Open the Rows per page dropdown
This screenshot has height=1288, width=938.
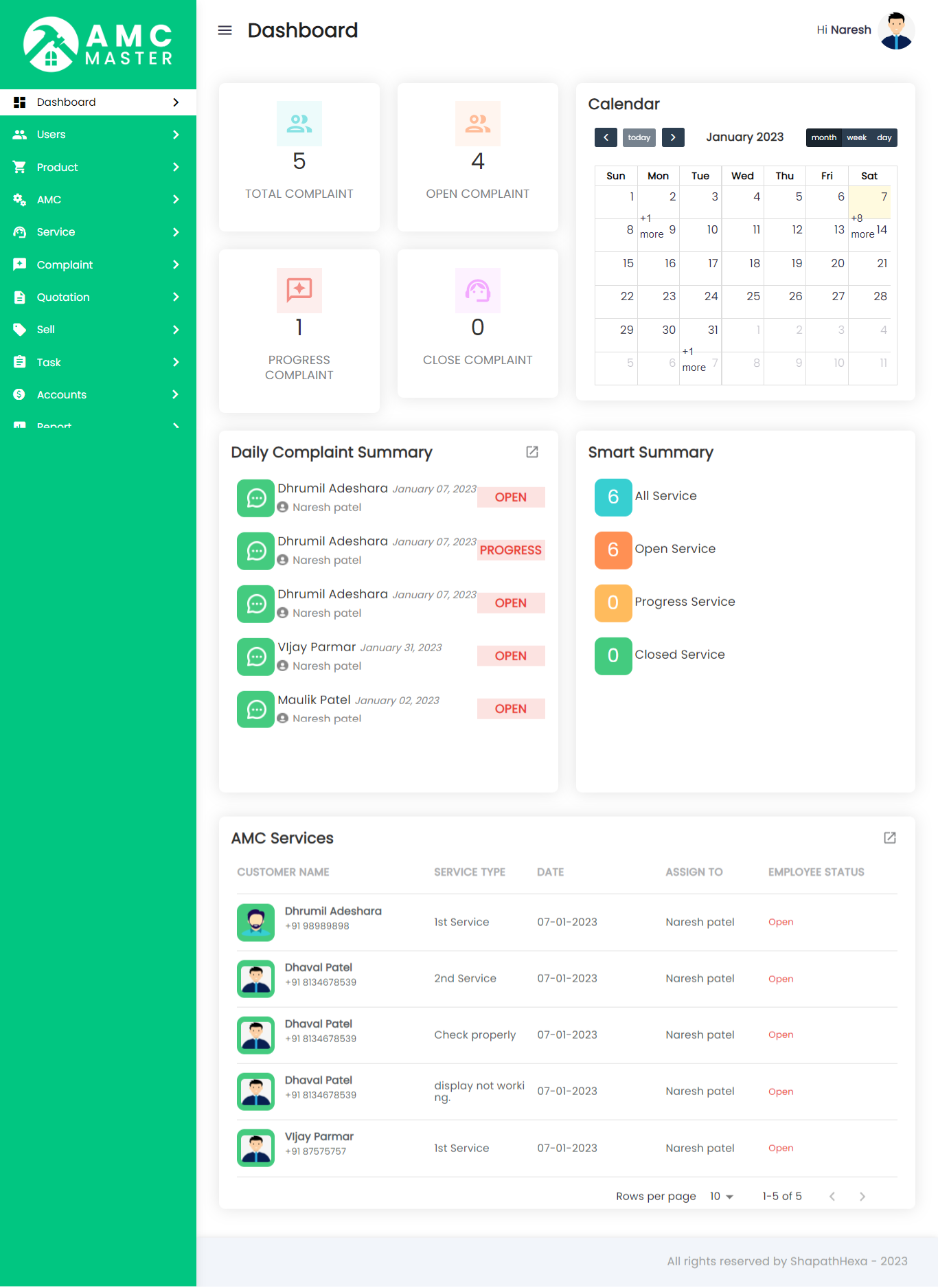pyautogui.click(x=721, y=1196)
